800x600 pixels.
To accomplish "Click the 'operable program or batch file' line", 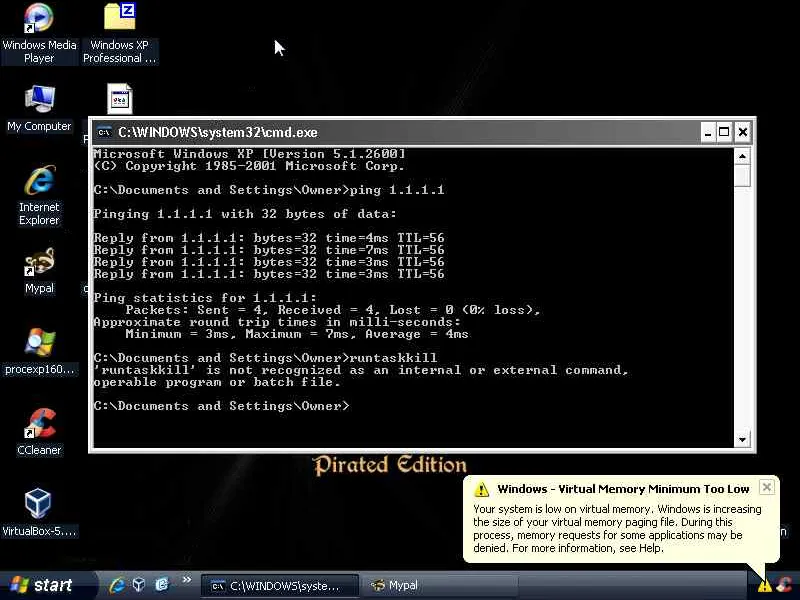I will (x=217, y=382).
